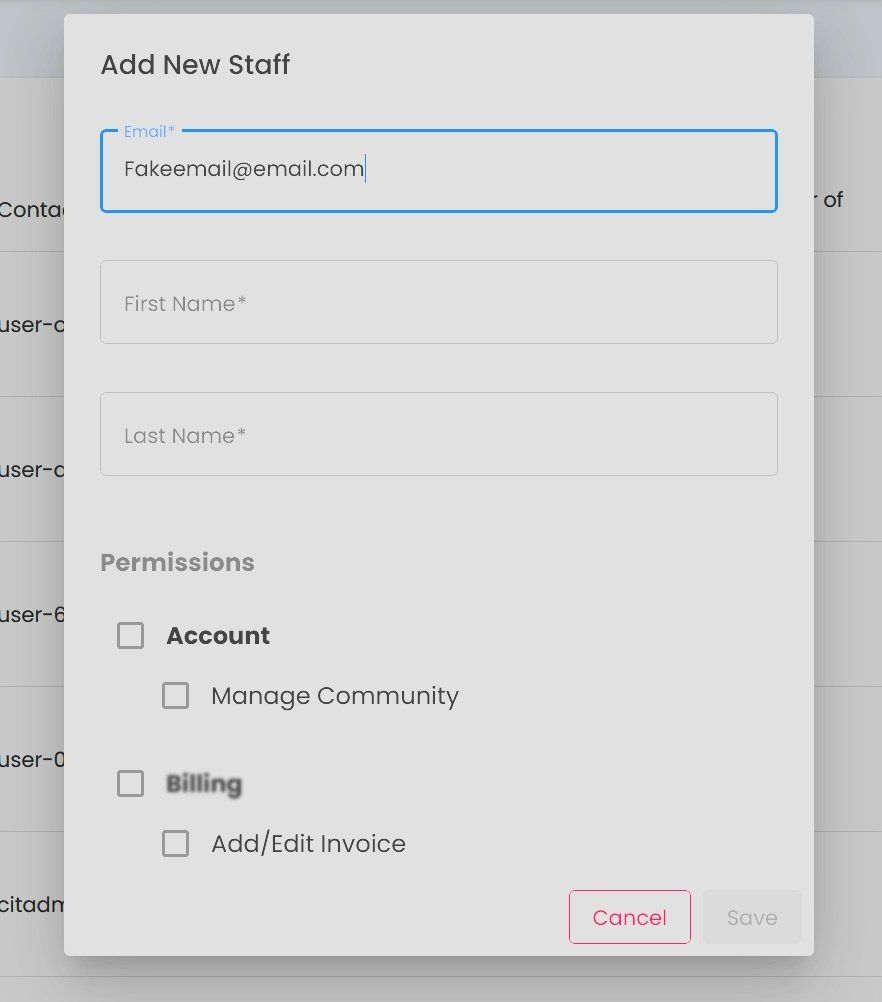Toggle the Billing permission checkbox
Viewport: 882px width, 1002px height.
(x=131, y=783)
